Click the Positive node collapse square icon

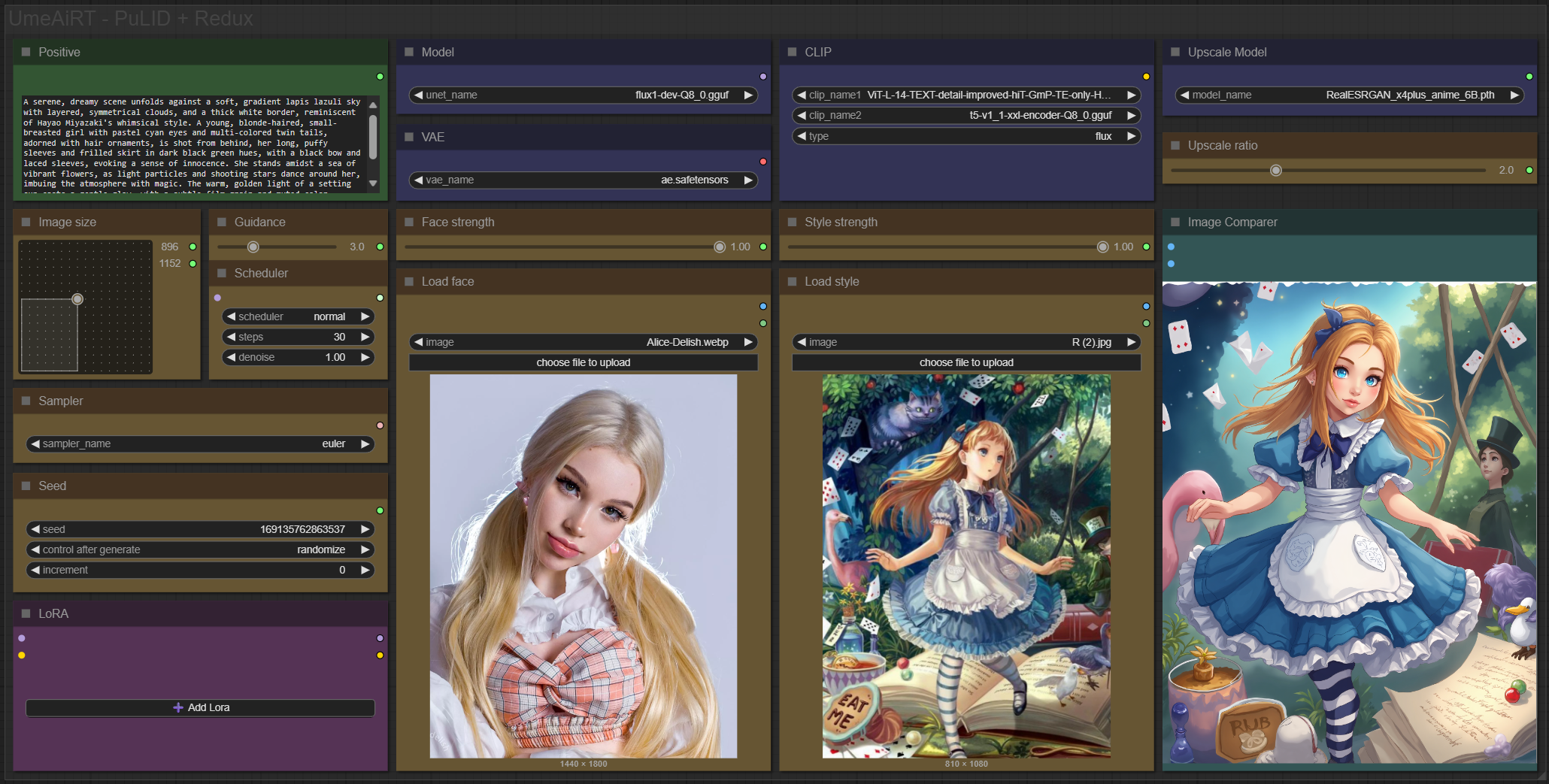pos(26,52)
